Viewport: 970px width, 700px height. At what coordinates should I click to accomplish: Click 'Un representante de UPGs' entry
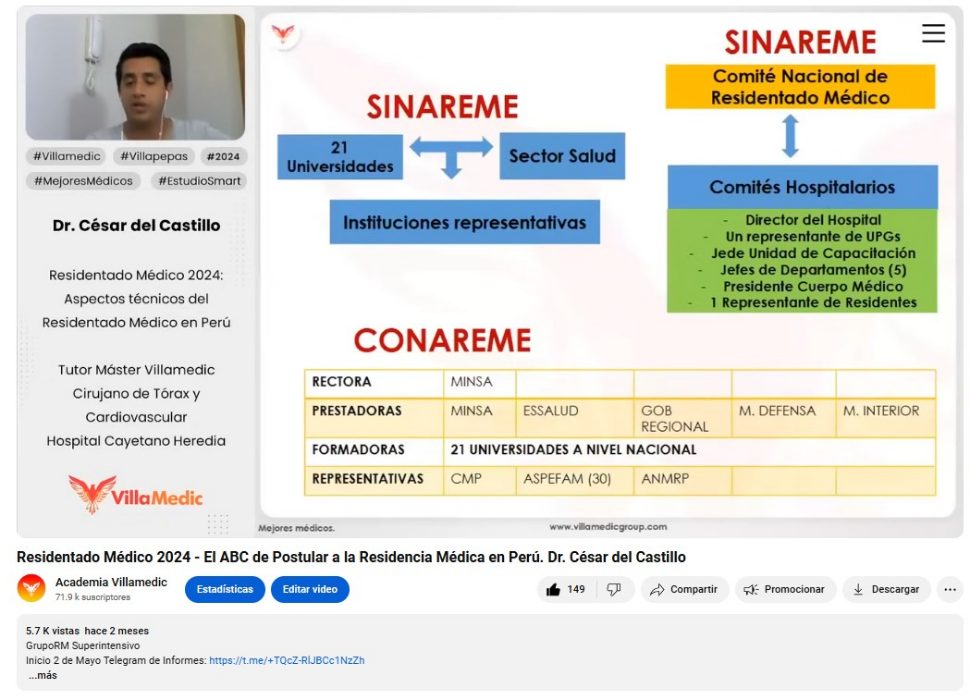[x=813, y=236]
